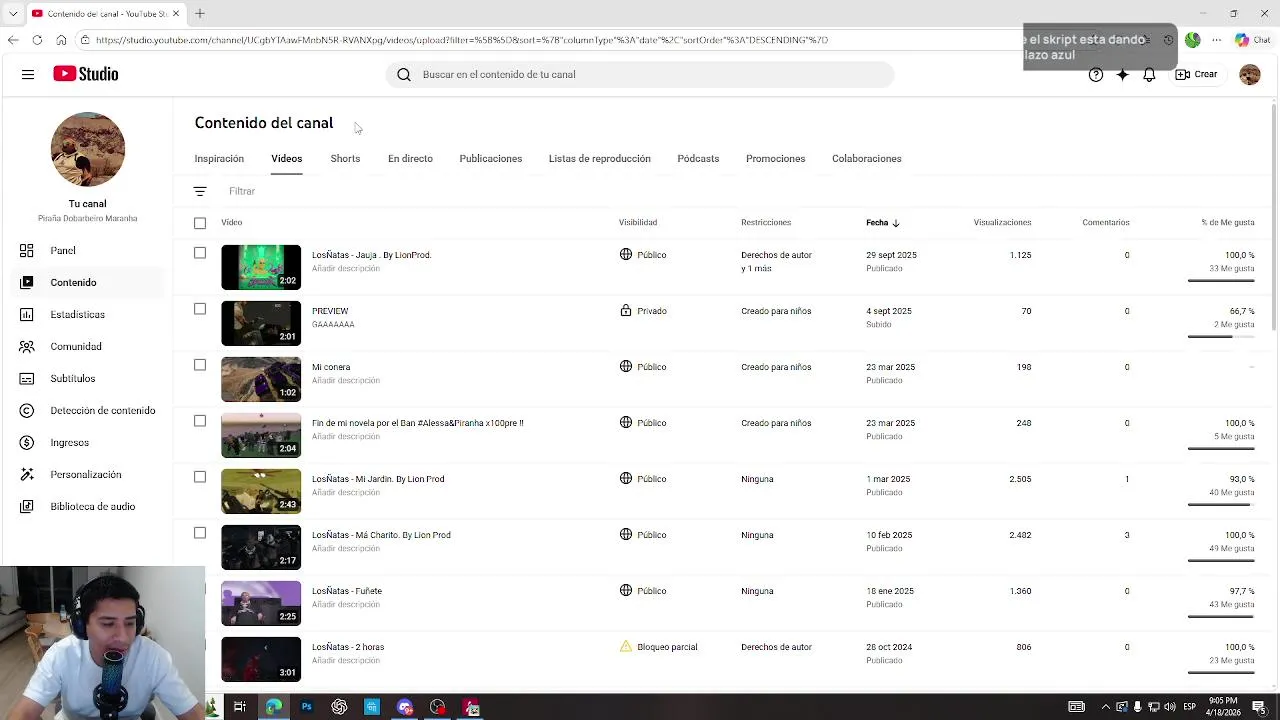Open Discord from the taskbar

click(x=405, y=707)
